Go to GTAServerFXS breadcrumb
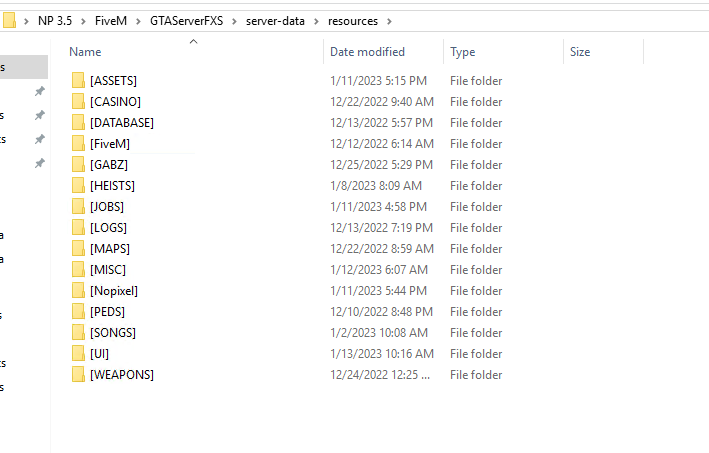 pos(186,21)
